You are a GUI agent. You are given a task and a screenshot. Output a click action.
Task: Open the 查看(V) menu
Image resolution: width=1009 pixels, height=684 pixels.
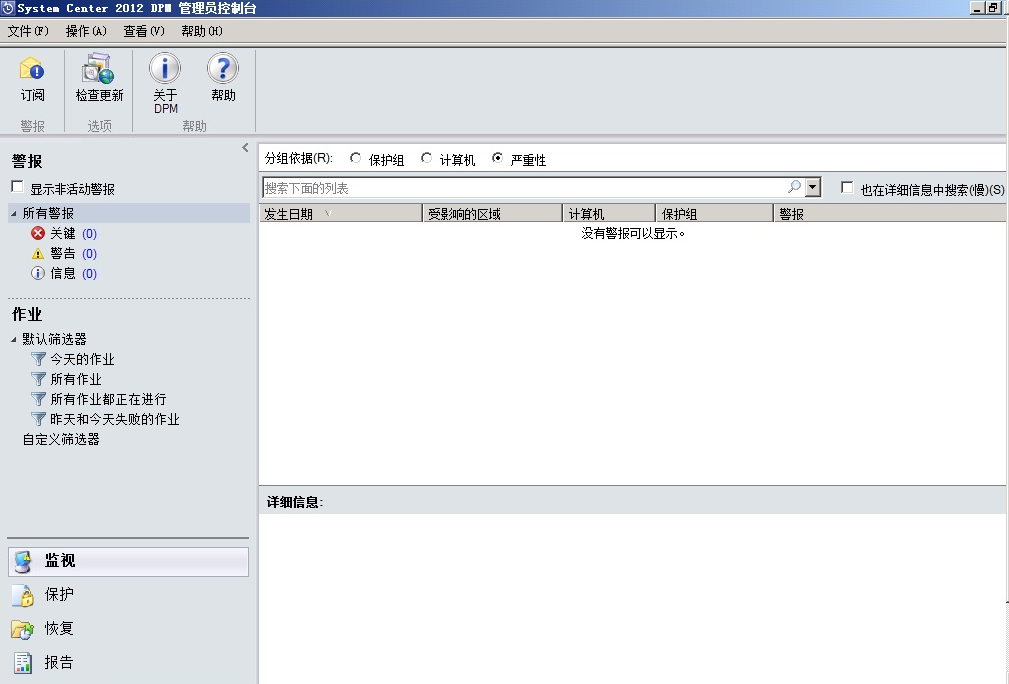[x=143, y=31]
